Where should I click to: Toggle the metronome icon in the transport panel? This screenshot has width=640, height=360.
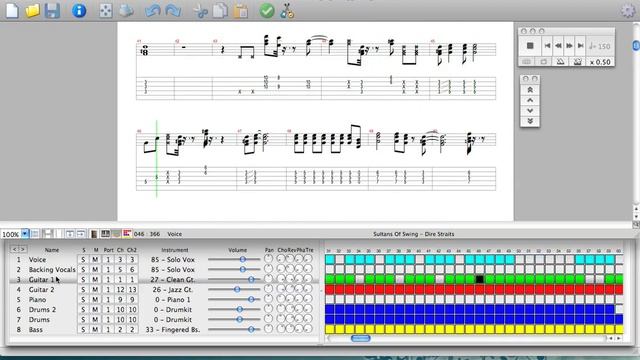point(560,62)
